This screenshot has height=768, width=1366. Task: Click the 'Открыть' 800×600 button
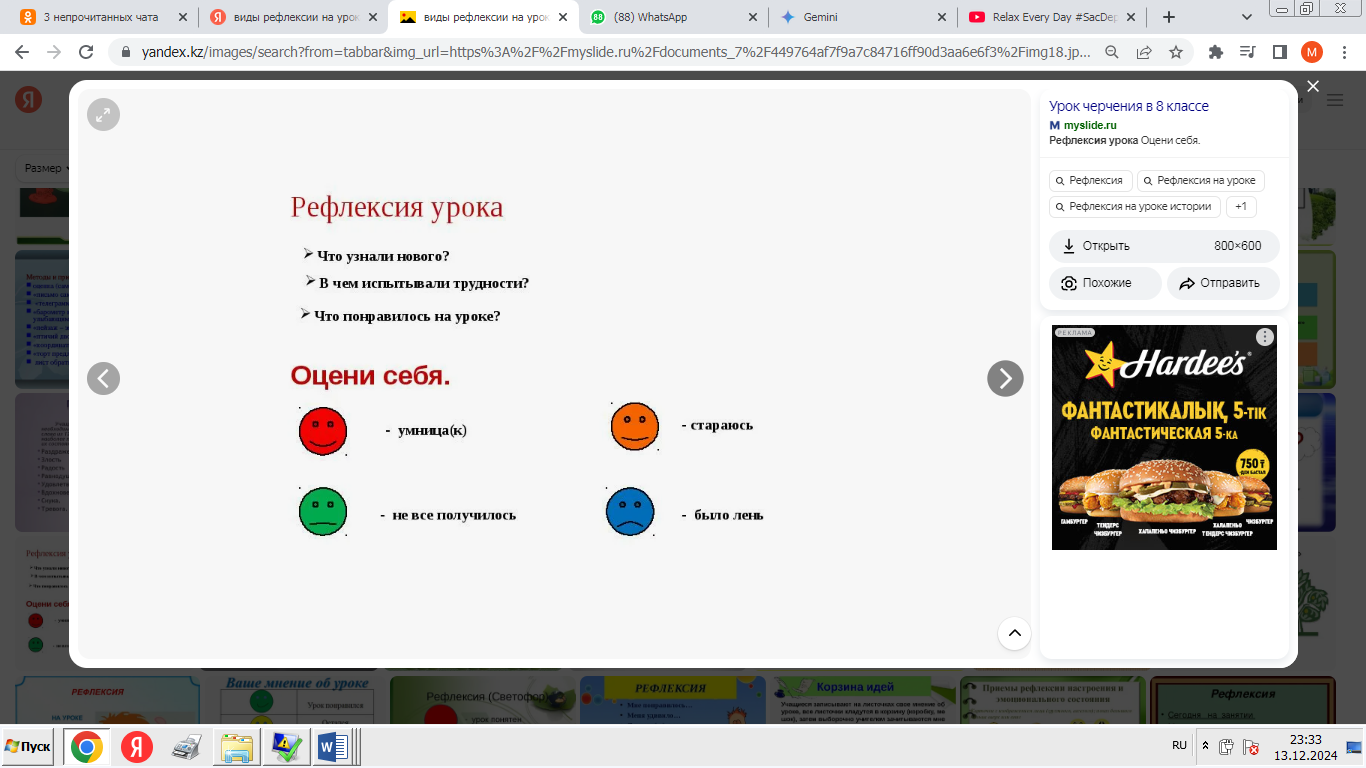[1164, 246]
